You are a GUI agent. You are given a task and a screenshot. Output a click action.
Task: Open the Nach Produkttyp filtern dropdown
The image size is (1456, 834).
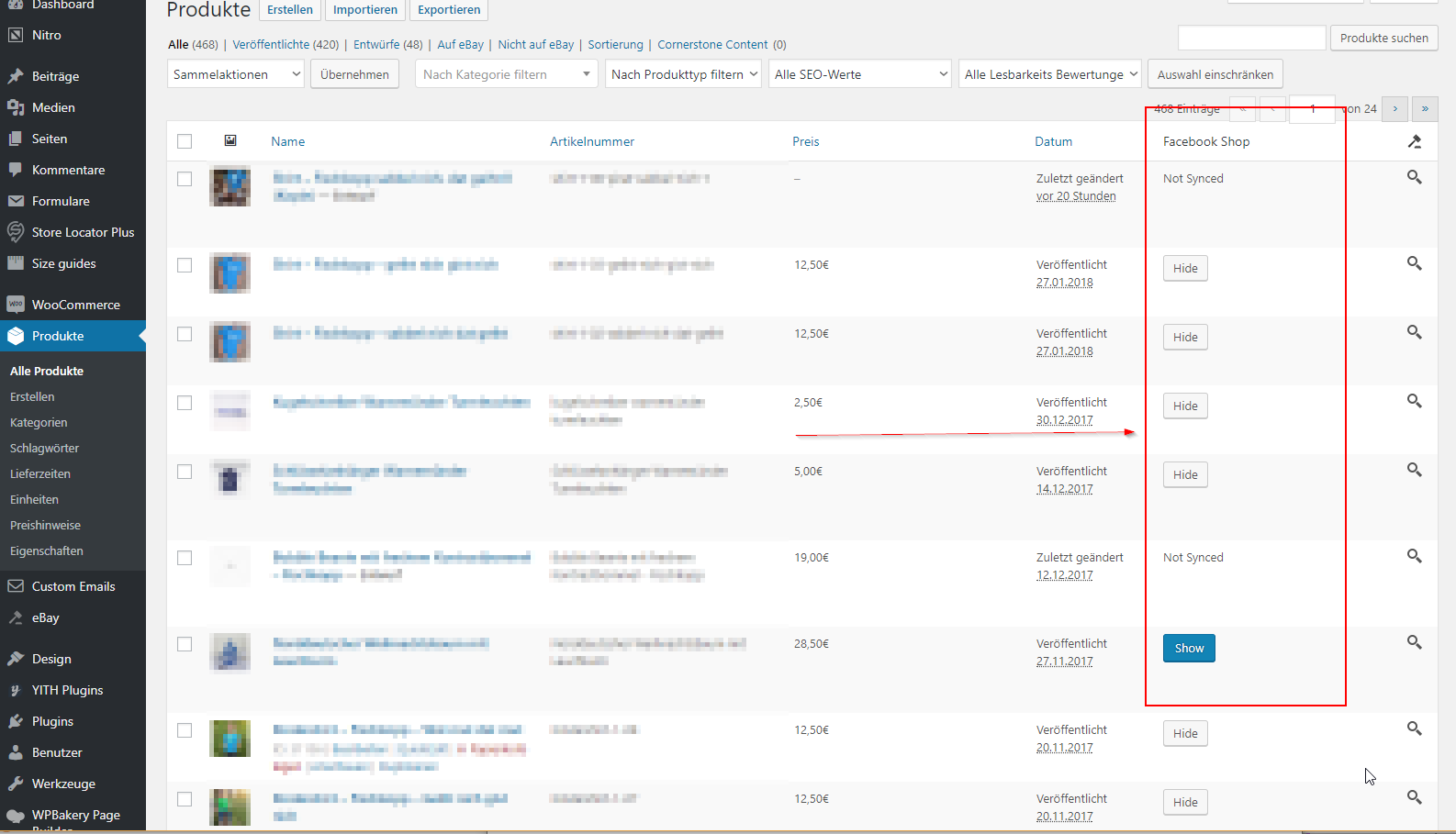[x=684, y=74]
